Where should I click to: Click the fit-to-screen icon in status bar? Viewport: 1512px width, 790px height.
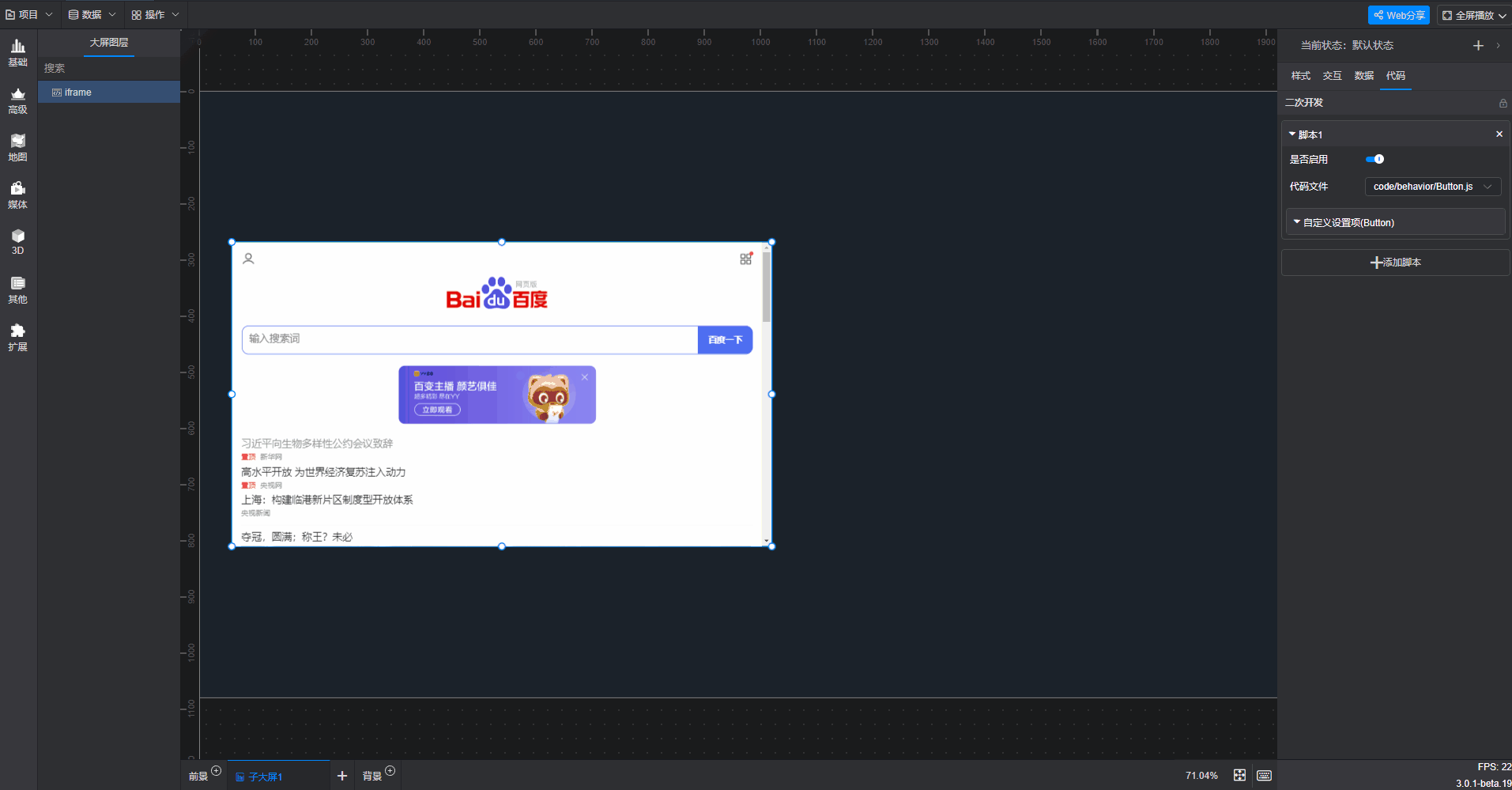pyautogui.click(x=1239, y=776)
